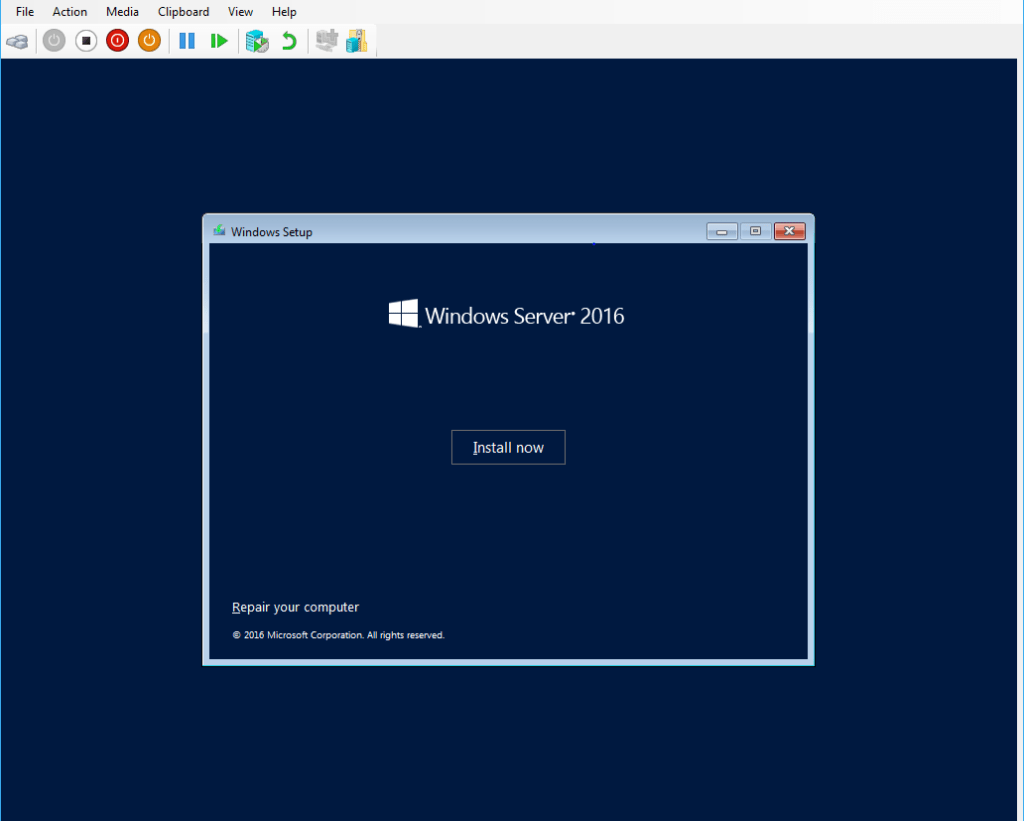Pause the virtual machine
The width and height of the screenshot is (1024, 821).
[187, 40]
